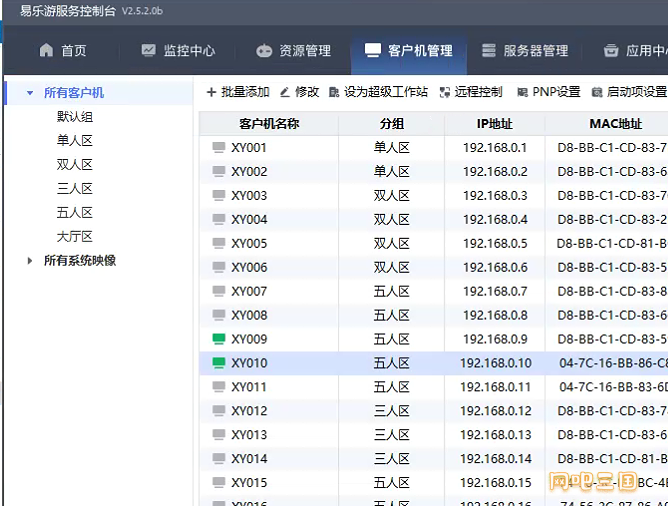Click the green monitor icon for XY010

coord(219,363)
